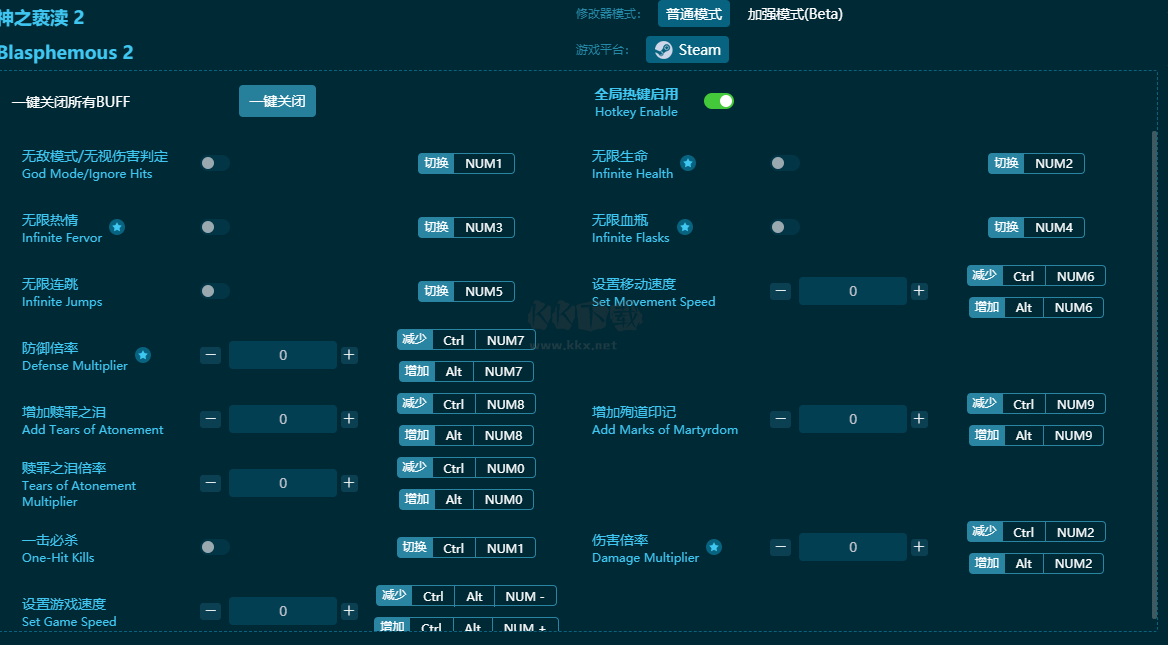This screenshot has height=645, width=1168.
Task: Click the Damage Multiplier value field
Action: point(852,547)
